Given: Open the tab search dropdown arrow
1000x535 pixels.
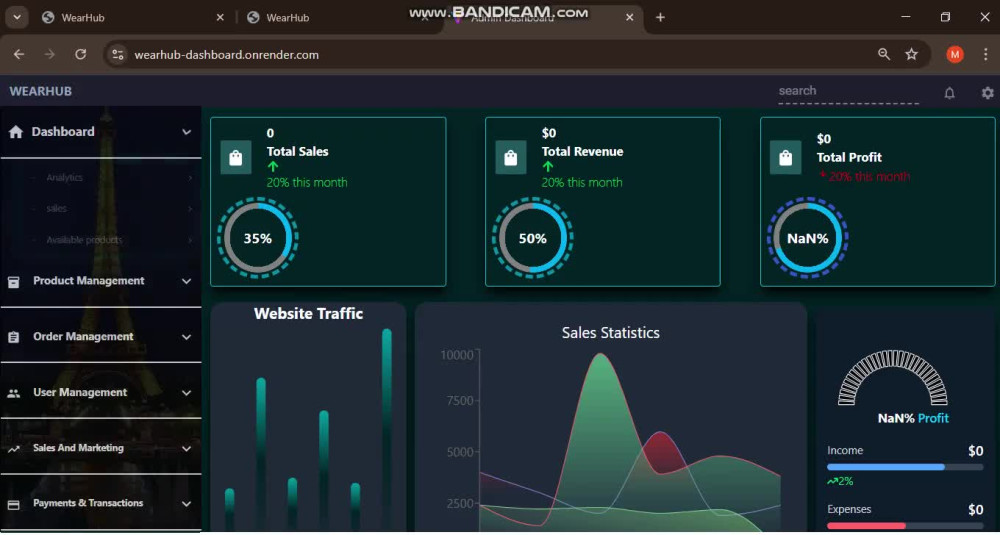Looking at the screenshot, I should pos(17,17).
